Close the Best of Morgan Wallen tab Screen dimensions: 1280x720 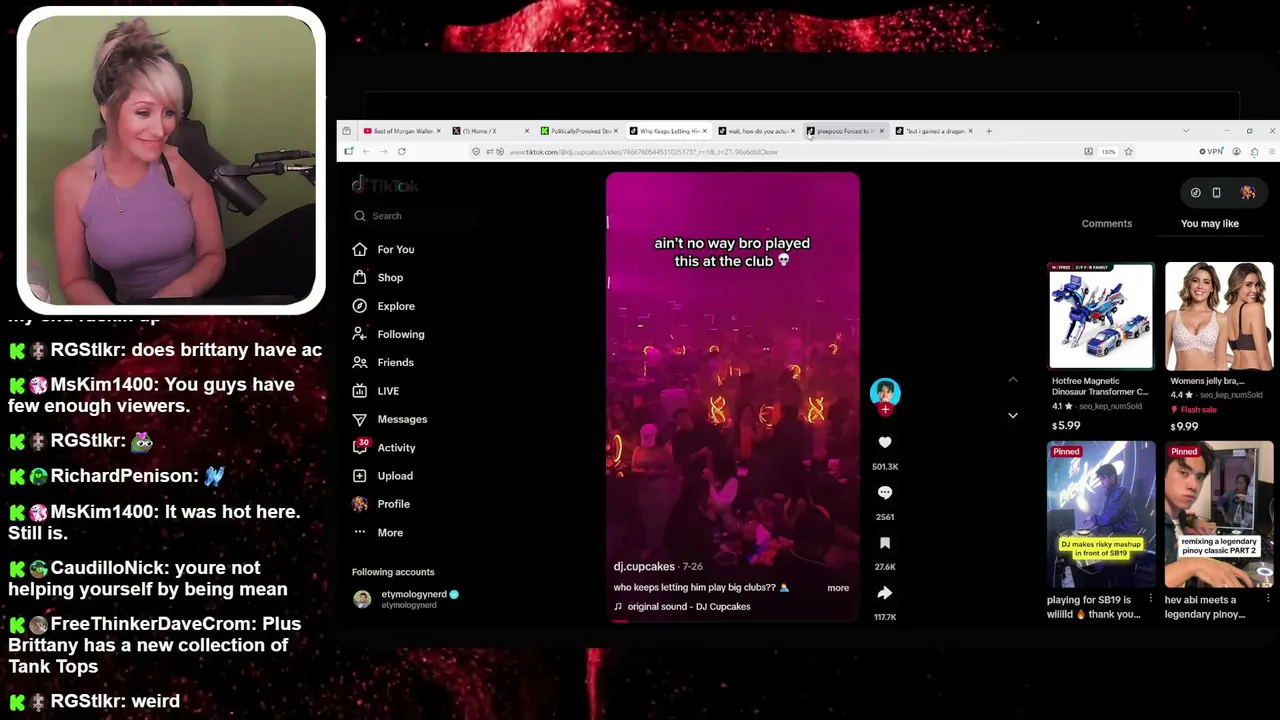pyautogui.click(x=438, y=131)
